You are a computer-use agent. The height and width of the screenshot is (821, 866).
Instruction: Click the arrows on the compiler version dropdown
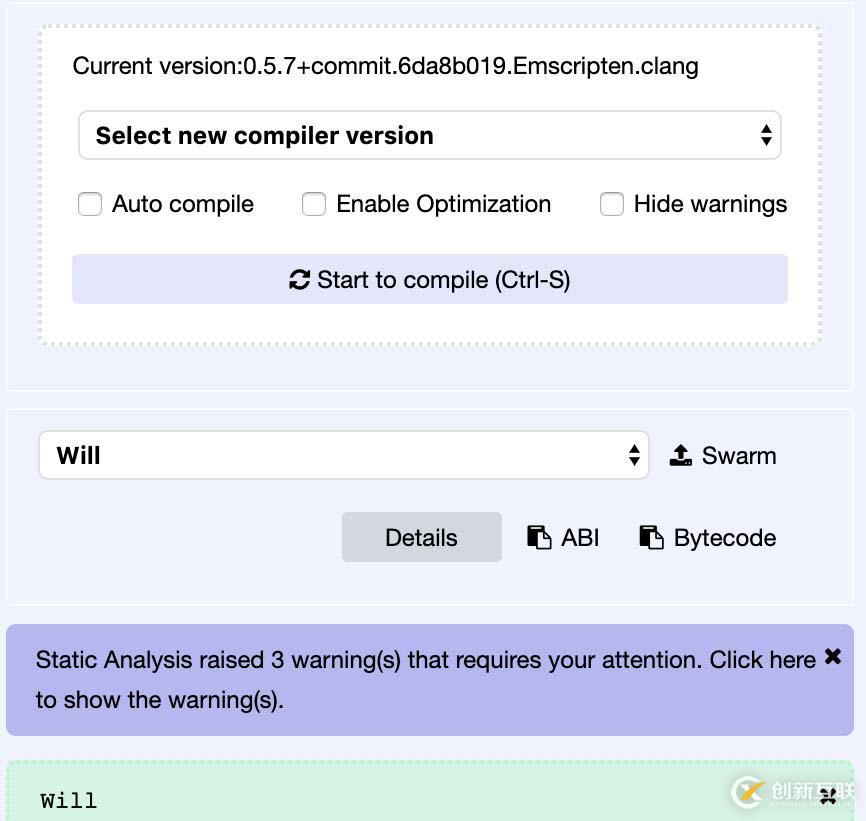click(766, 136)
